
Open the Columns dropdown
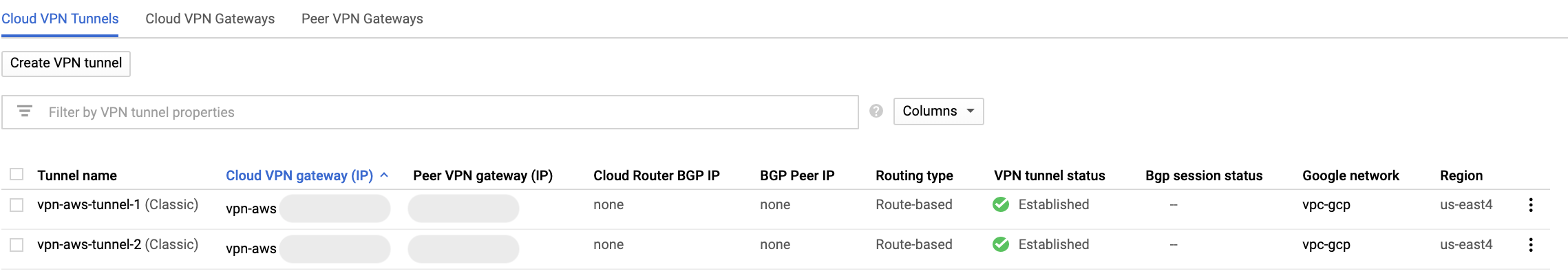click(x=937, y=111)
